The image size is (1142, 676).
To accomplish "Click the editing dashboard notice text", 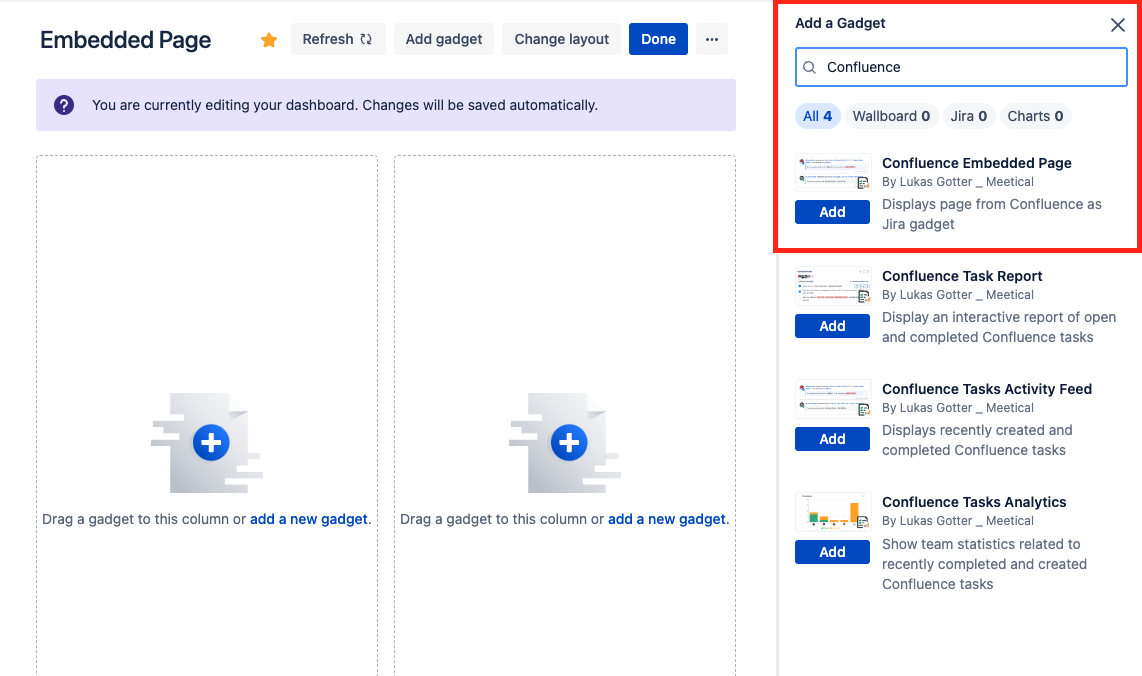I will (344, 105).
